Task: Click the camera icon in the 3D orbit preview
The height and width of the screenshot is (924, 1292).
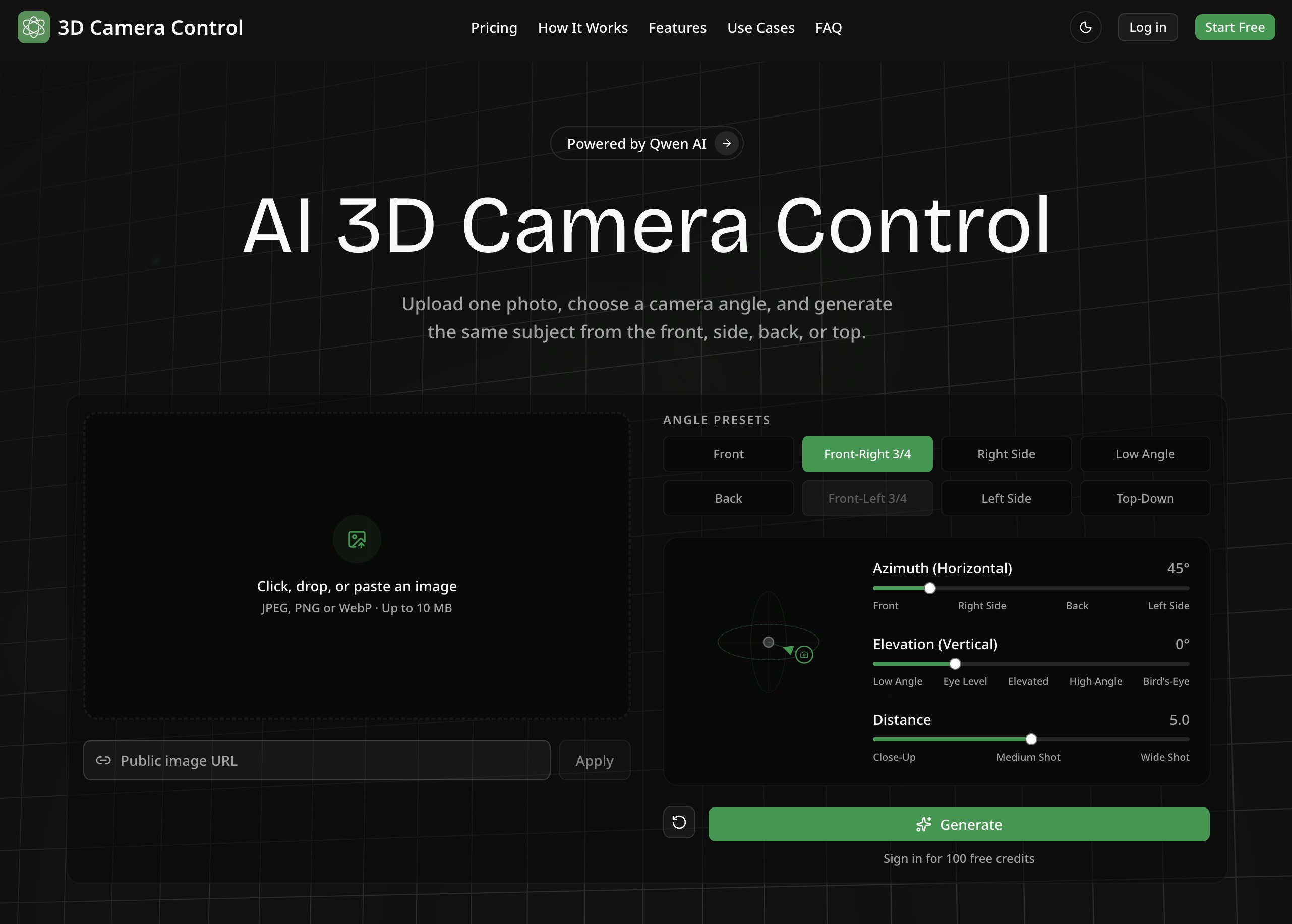Action: [804, 654]
